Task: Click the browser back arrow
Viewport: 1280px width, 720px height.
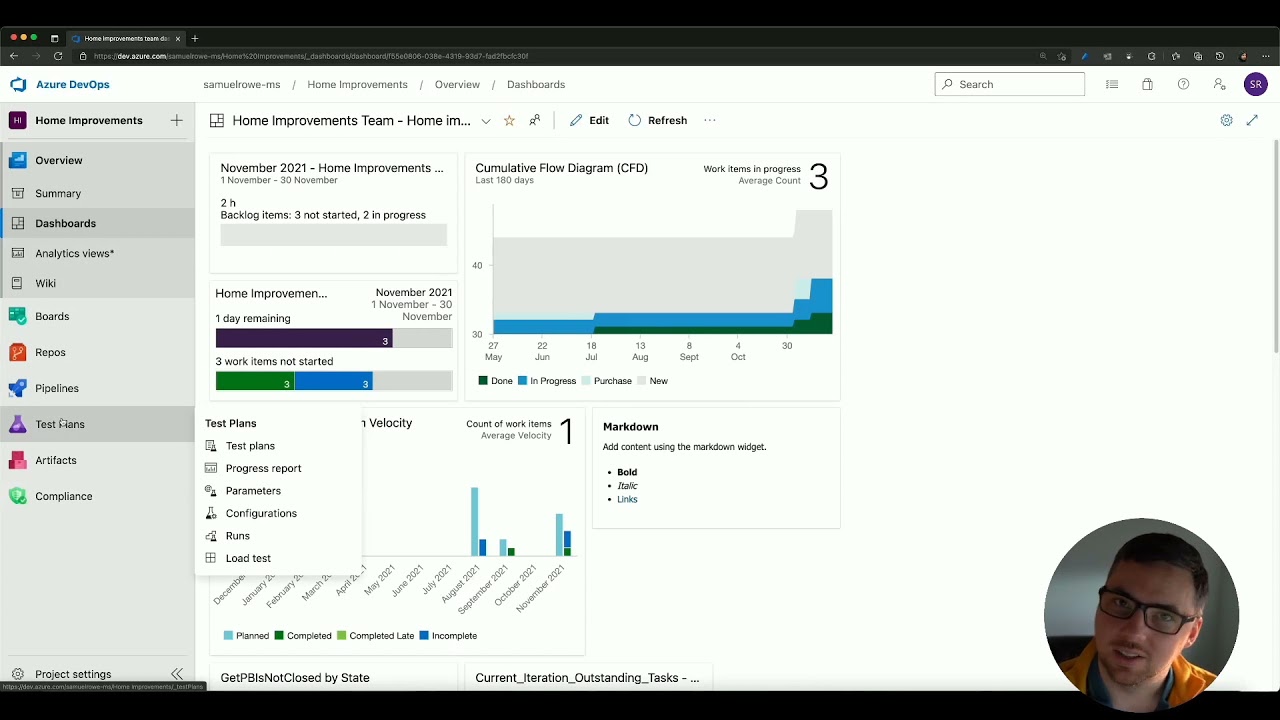Action: [14, 56]
